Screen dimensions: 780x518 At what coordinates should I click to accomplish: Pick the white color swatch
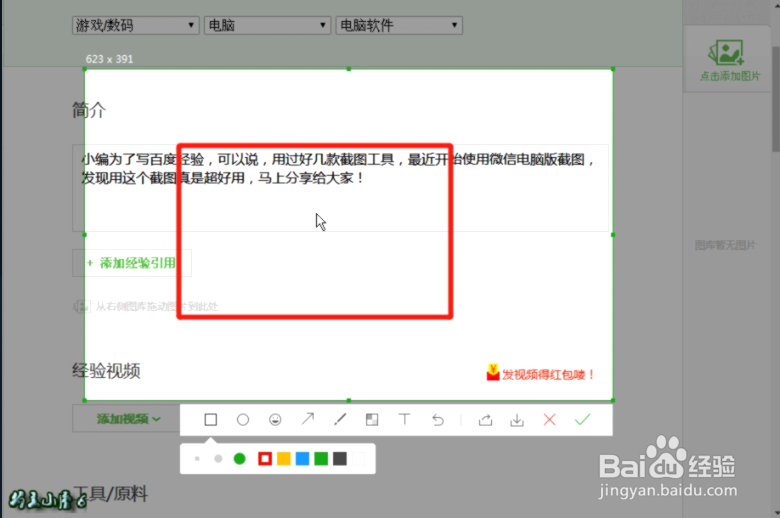click(x=359, y=459)
